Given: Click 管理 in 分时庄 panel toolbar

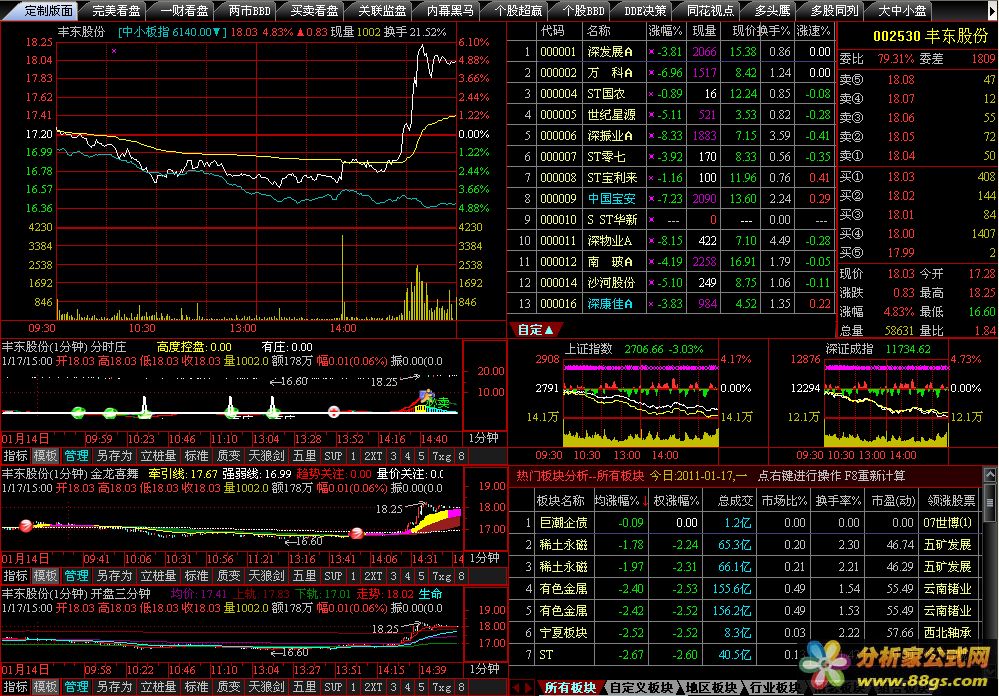Looking at the screenshot, I should [x=76, y=456].
